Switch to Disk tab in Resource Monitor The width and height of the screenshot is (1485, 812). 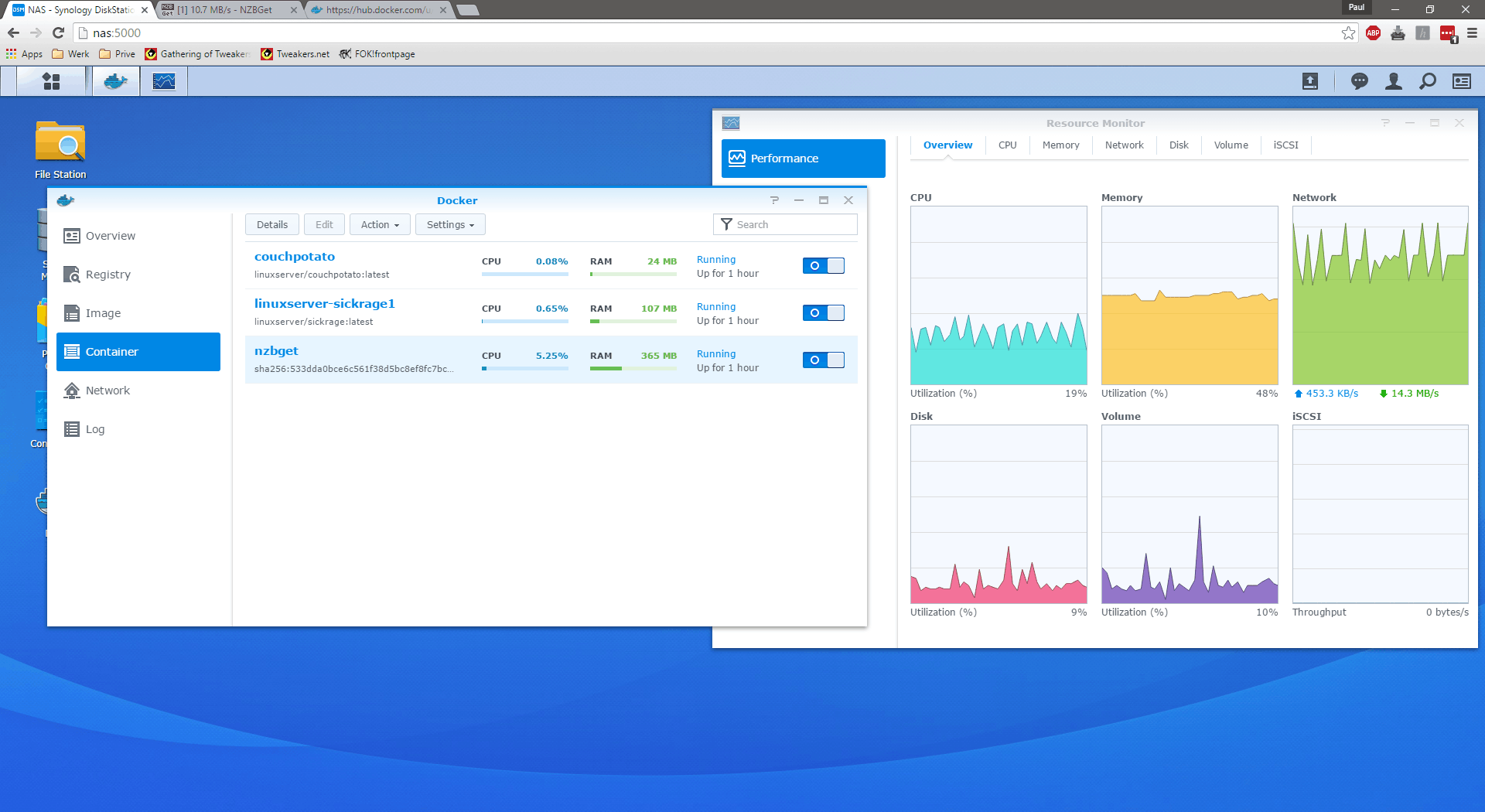(1179, 145)
